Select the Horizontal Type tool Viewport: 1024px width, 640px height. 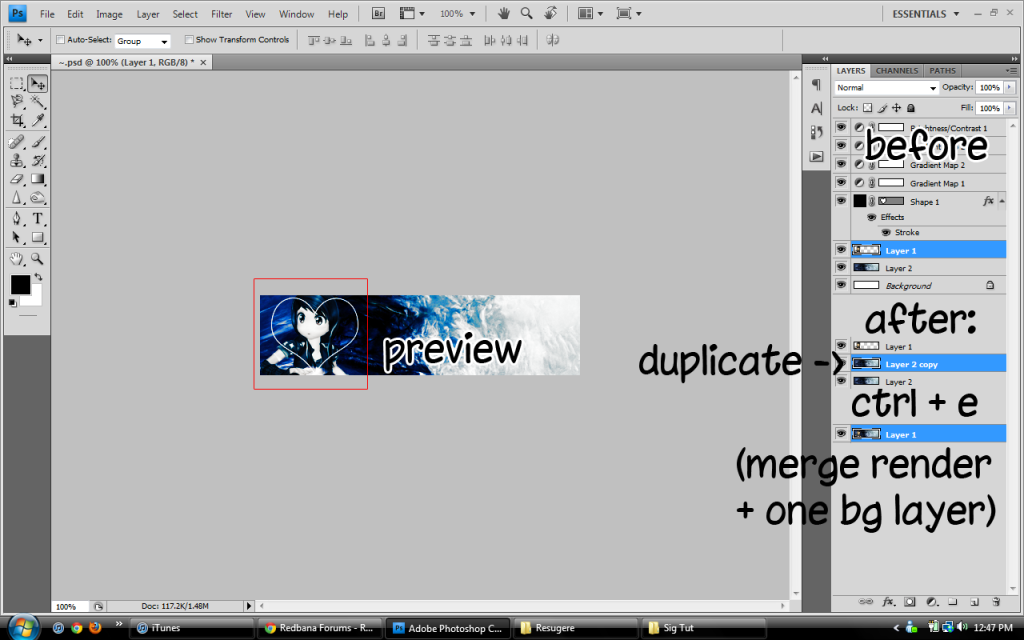coord(37,219)
